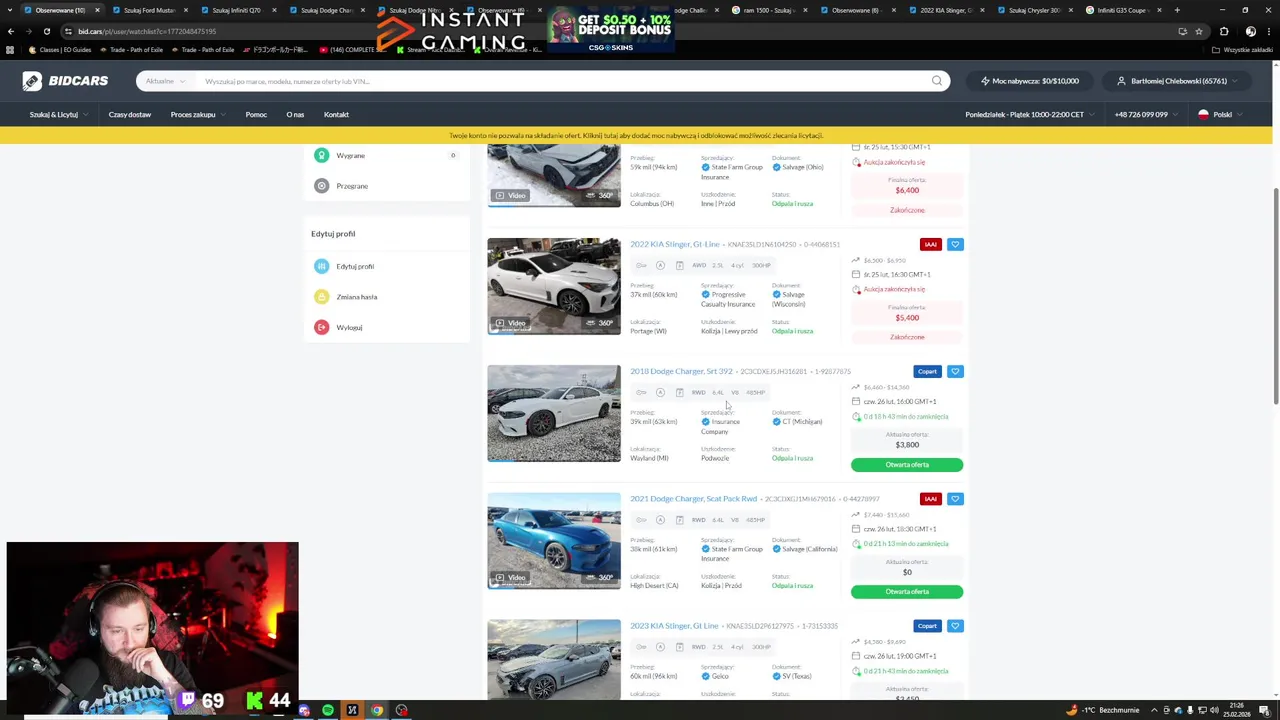Click the transmission icon on 2018 Dodge Charger Srt
Screen dimensions: 1280x720
660,392
